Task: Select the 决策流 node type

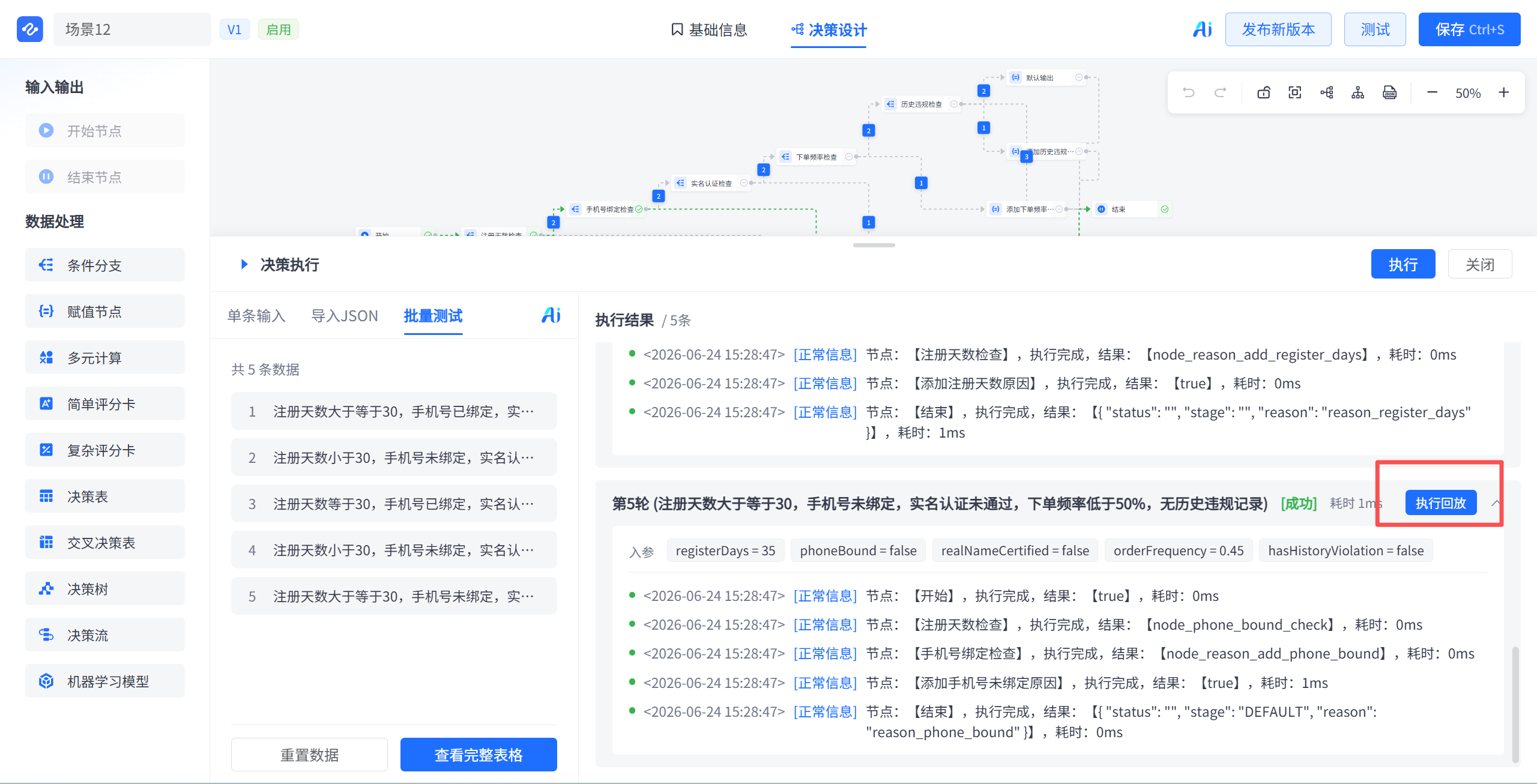Action: (105, 635)
